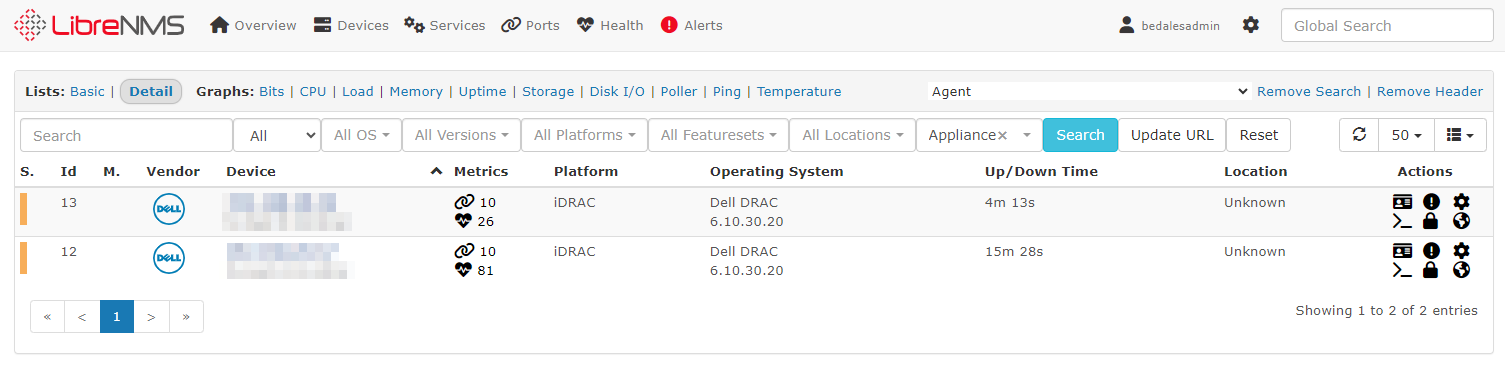Click the Update URL button
The height and width of the screenshot is (365, 1505).
coord(1172,135)
